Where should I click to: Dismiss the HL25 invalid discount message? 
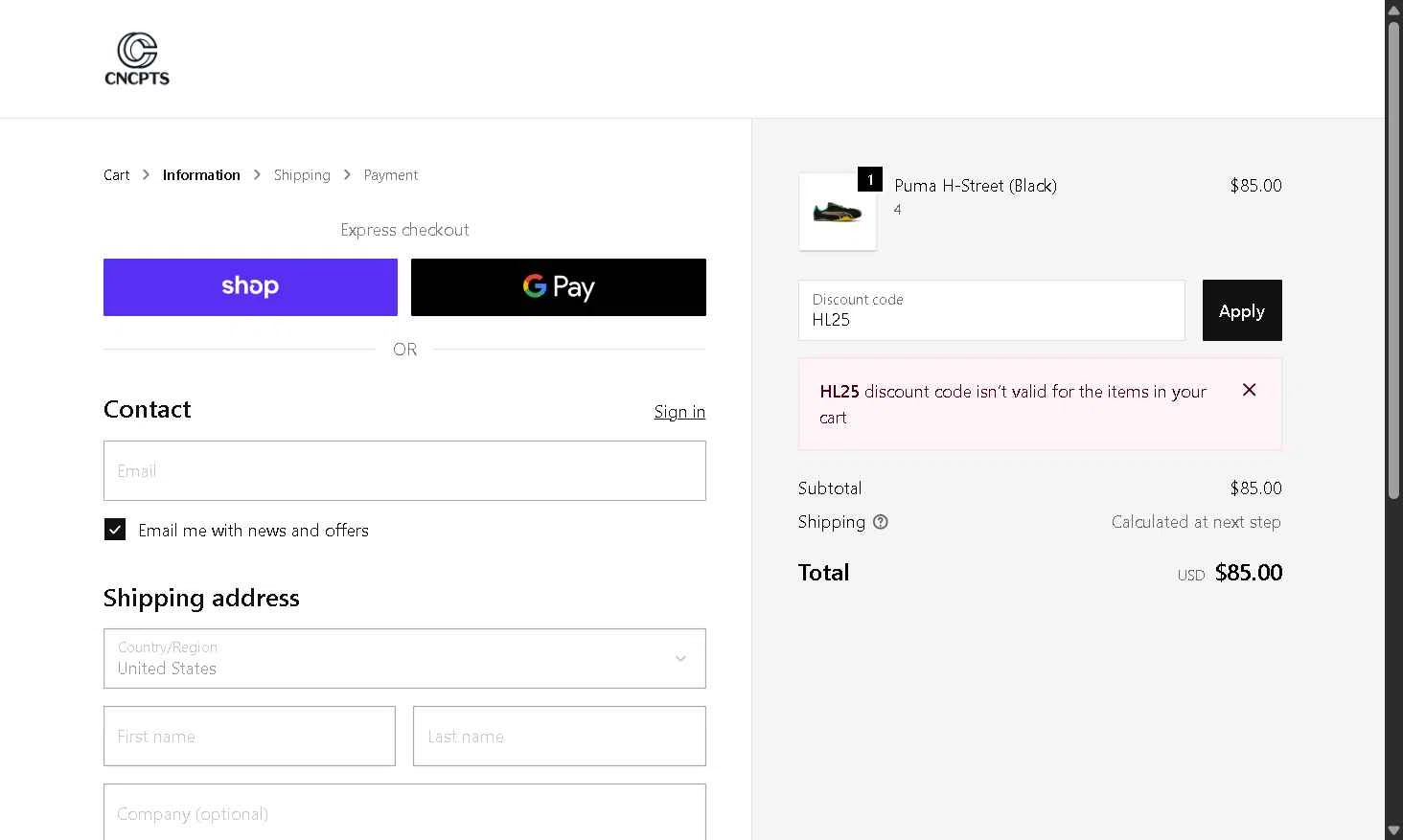coord(1249,390)
